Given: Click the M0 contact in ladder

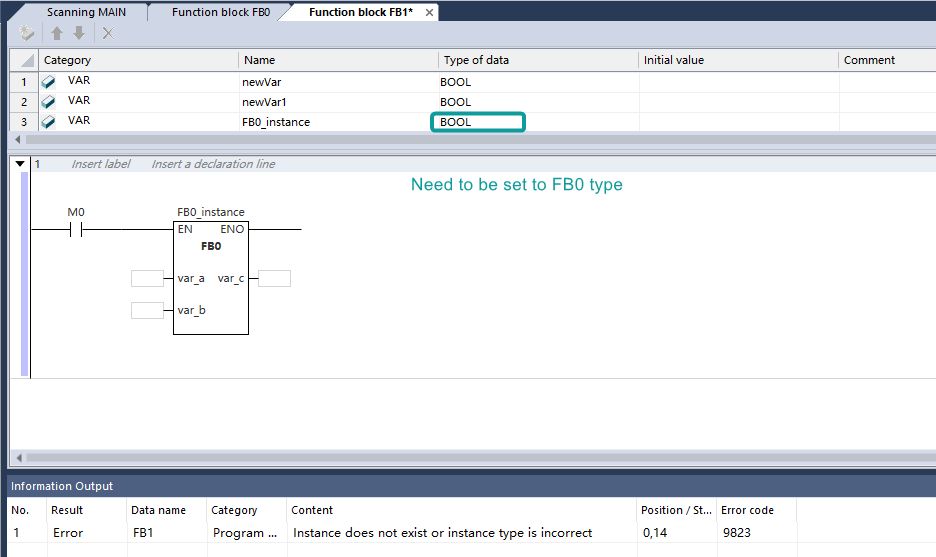Looking at the screenshot, I should [x=76, y=229].
